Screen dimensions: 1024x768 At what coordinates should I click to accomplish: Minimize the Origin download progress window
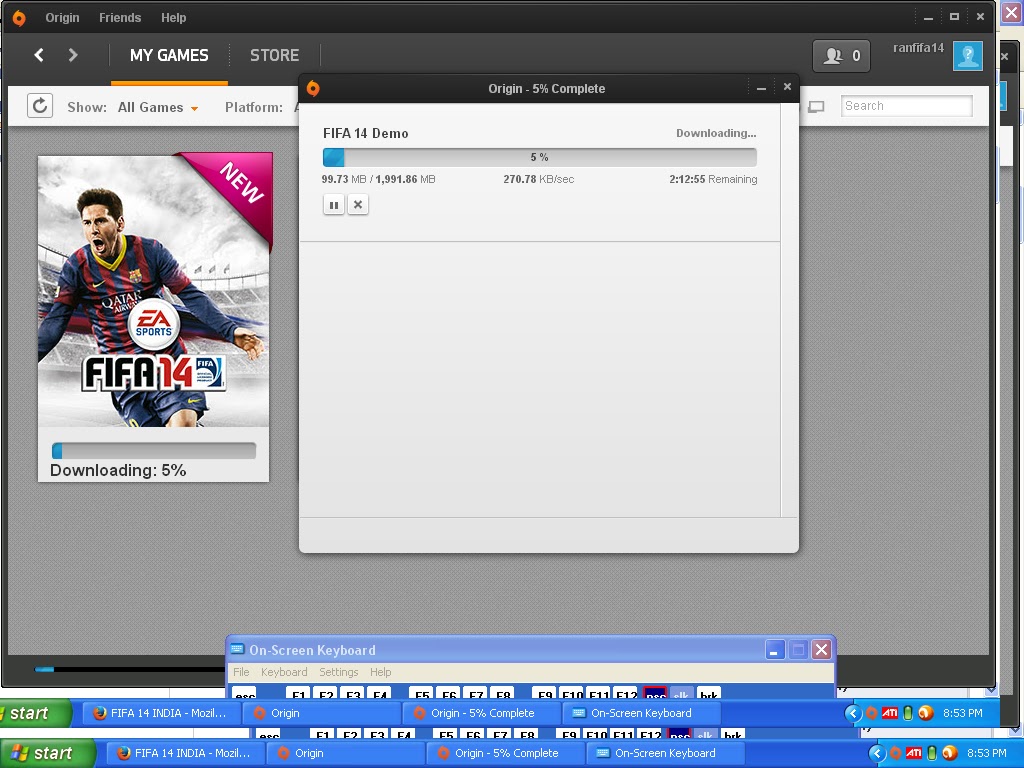(761, 88)
